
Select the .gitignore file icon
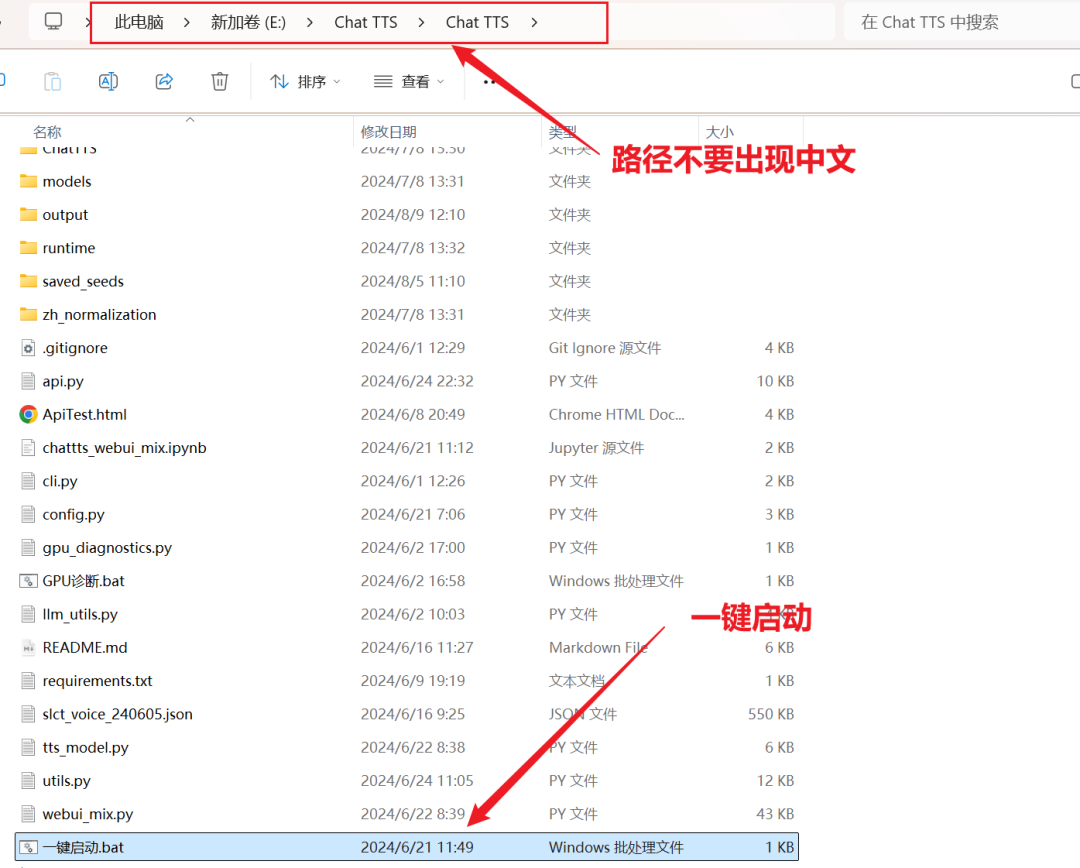point(28,348)
